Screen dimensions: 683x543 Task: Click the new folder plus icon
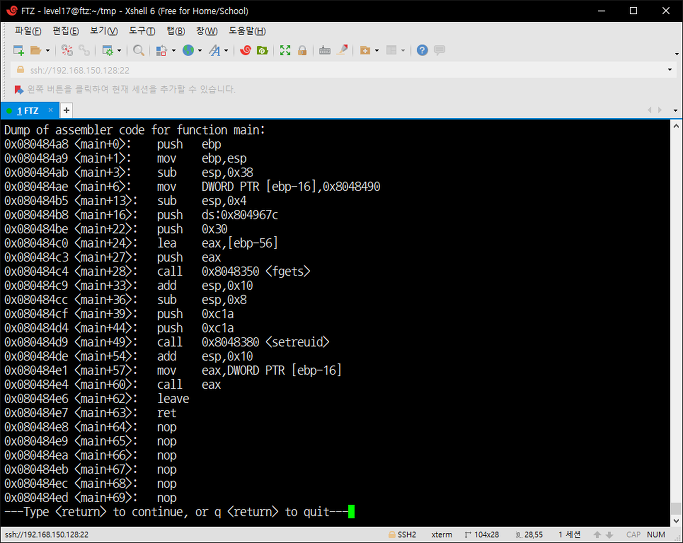(x=365, y=51)
